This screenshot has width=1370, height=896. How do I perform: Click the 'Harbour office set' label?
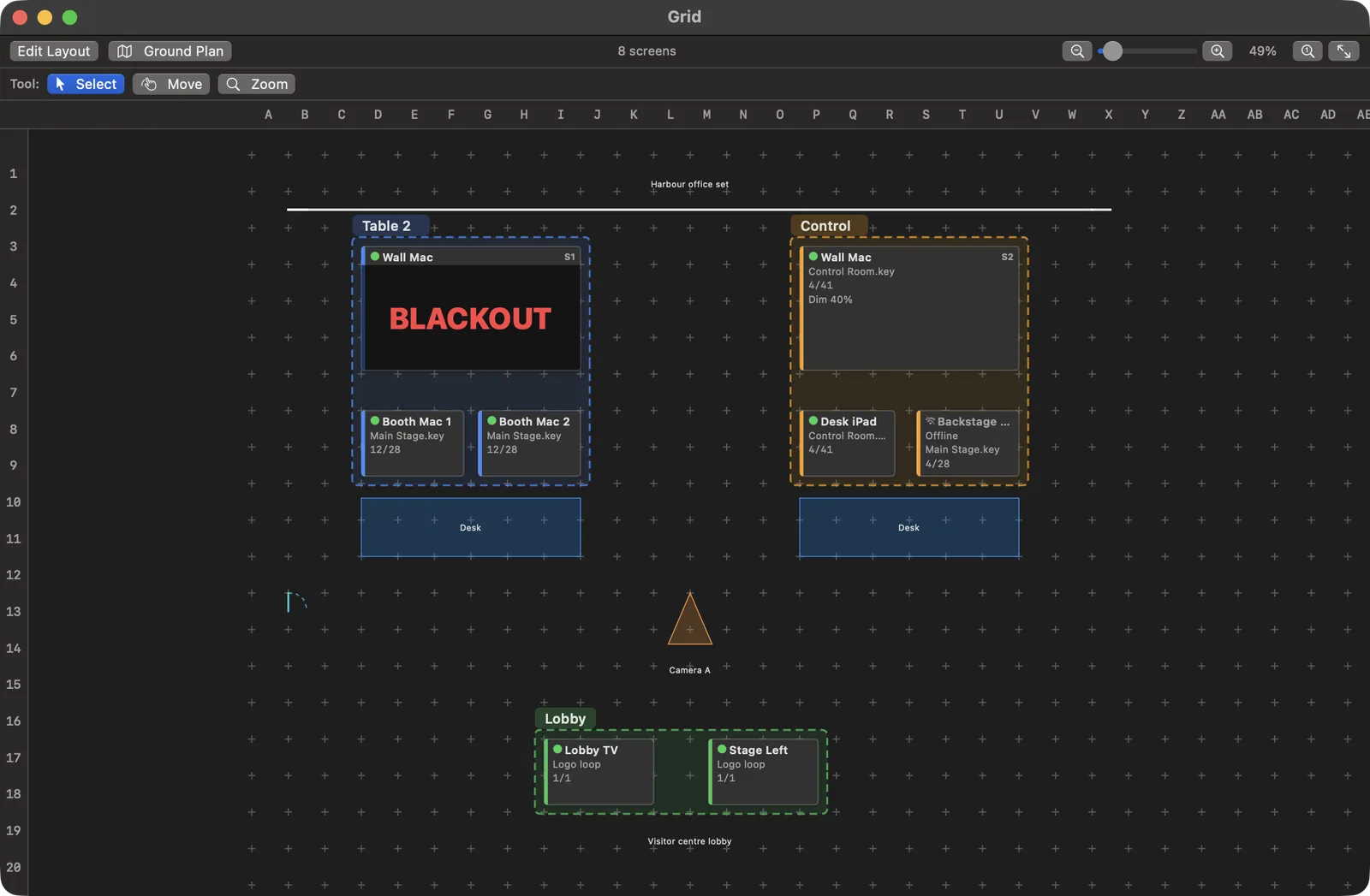[x=689, y=184]
